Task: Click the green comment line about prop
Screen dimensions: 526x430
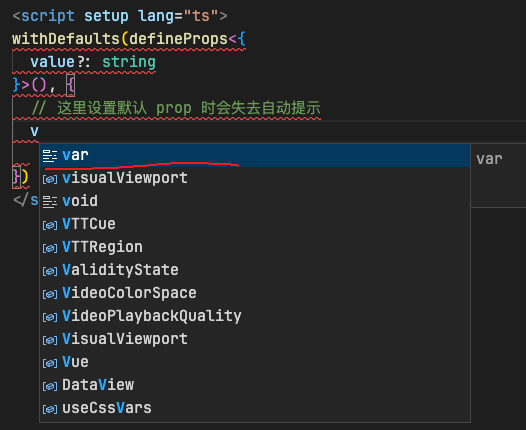Action: coord(176,108)
